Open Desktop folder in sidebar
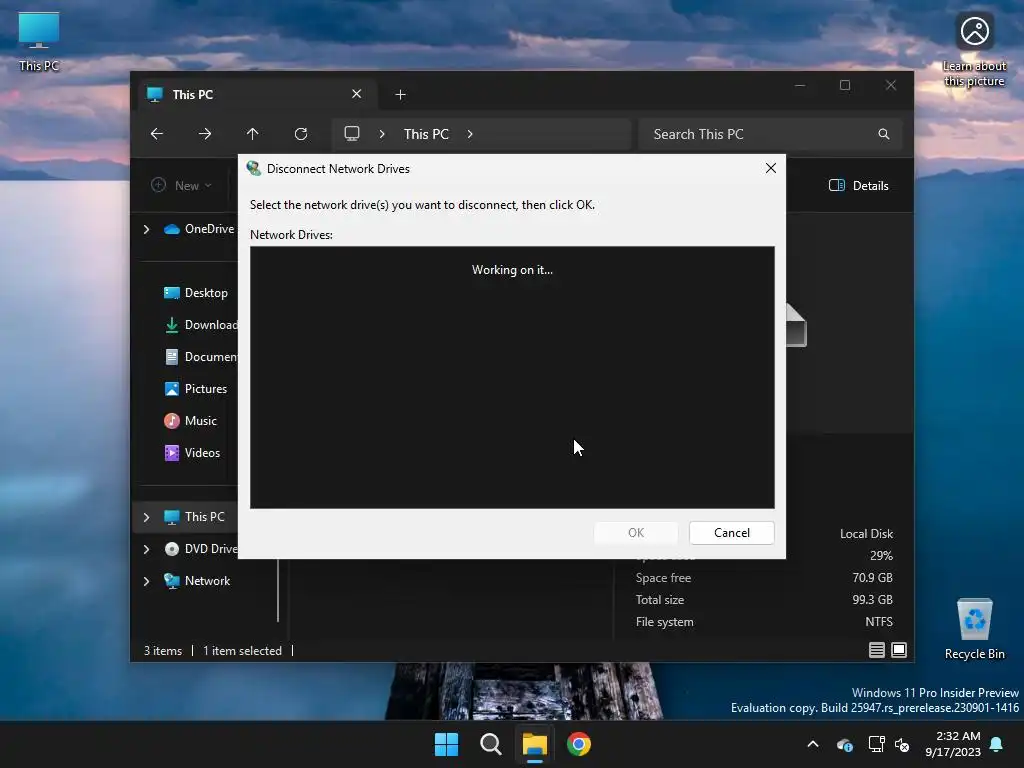This screenshot has width=1024, height=768. pyautogui.click(x=196, y=293)
